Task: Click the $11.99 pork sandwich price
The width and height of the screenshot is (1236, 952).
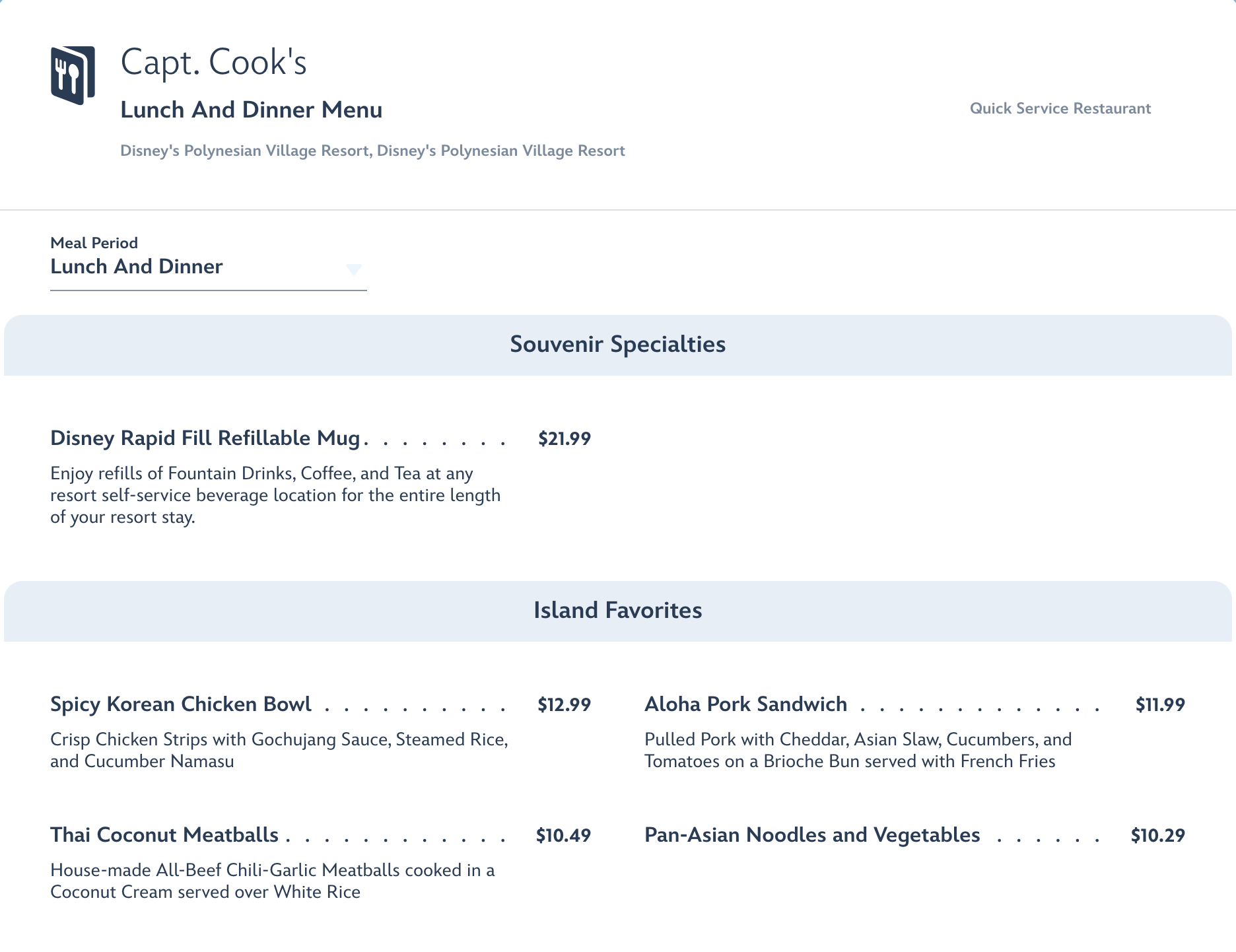Action: 1160,705
